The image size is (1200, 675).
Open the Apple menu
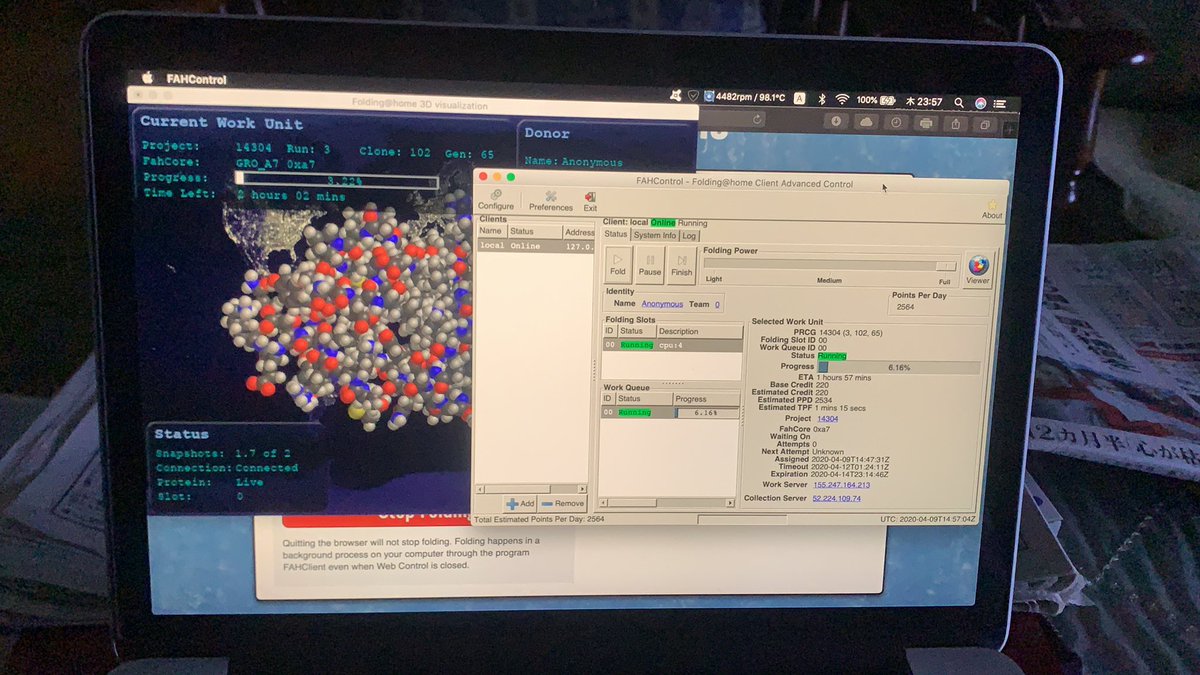click(x=146, y=78)
